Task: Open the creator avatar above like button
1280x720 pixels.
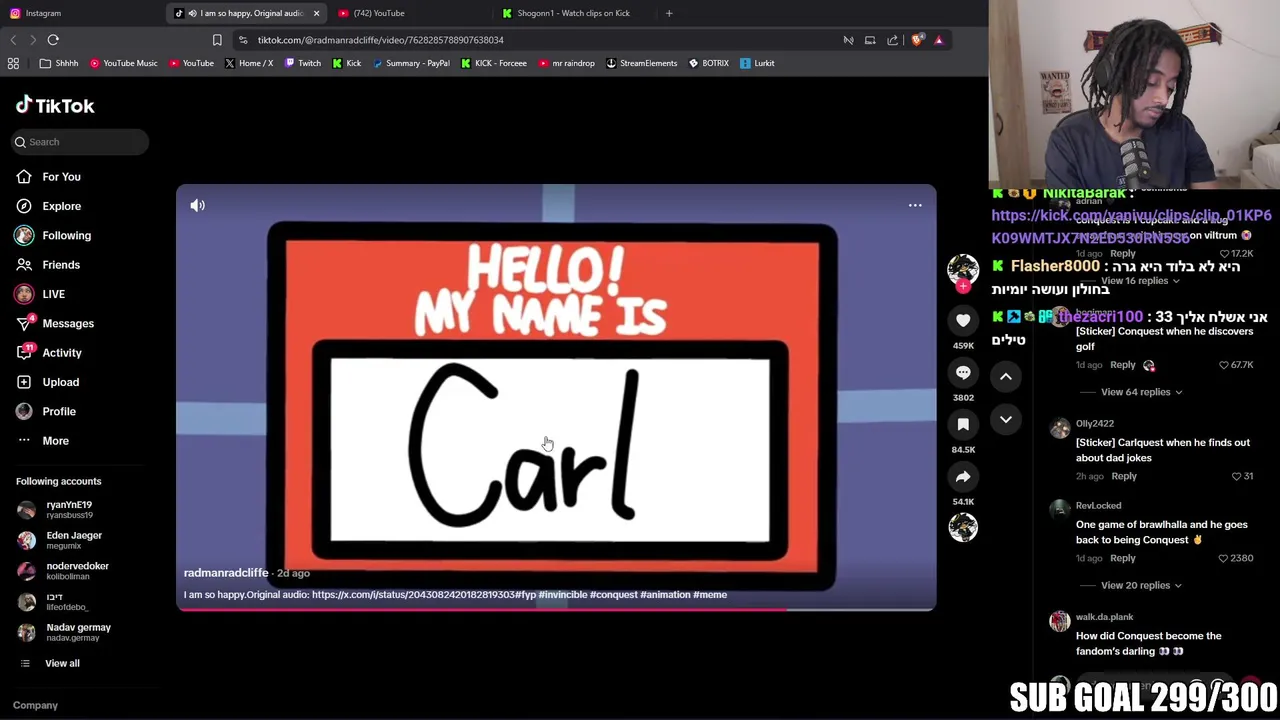Action: point(963,269)
